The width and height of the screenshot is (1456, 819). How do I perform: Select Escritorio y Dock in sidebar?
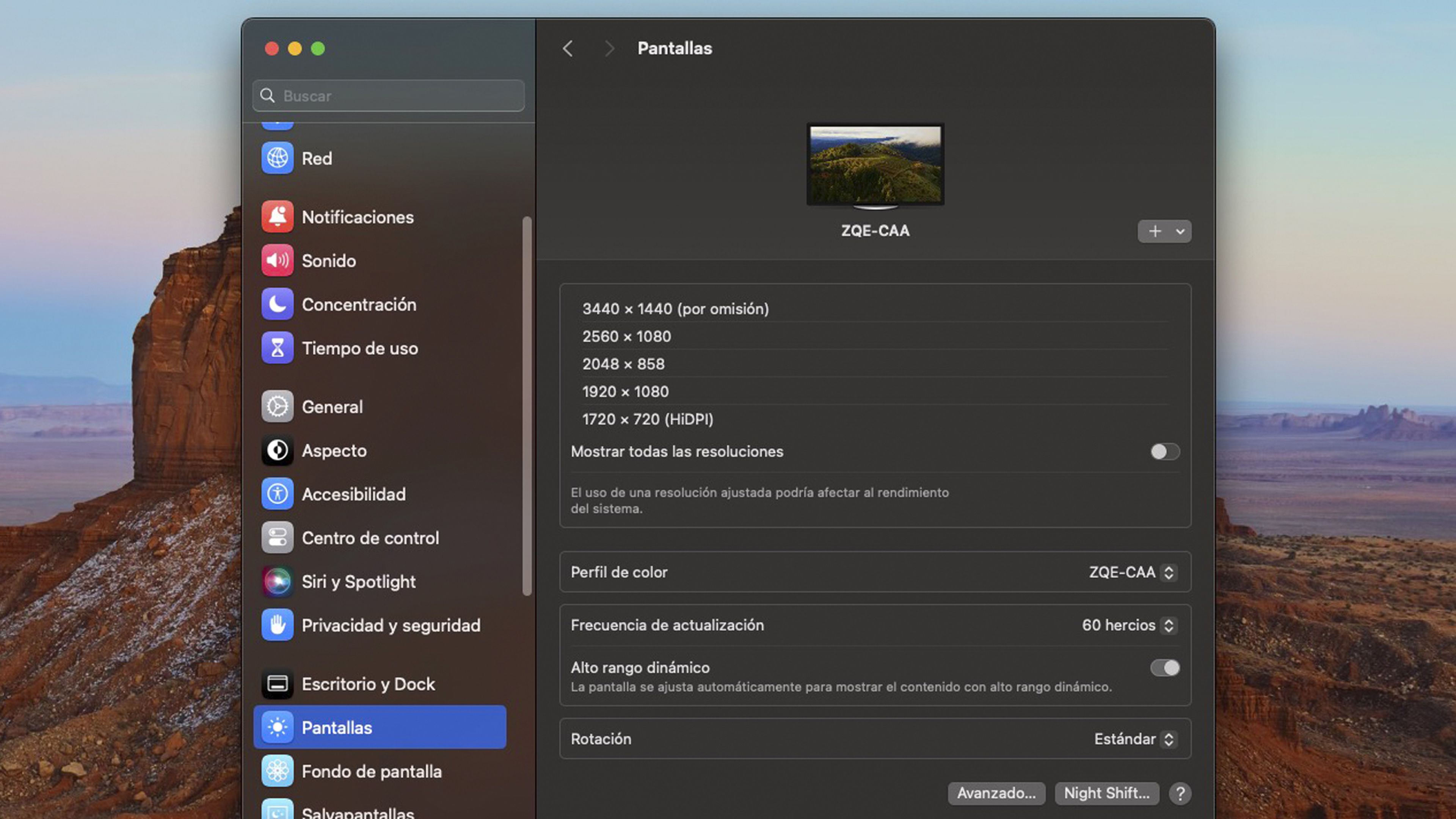[380, 684]
